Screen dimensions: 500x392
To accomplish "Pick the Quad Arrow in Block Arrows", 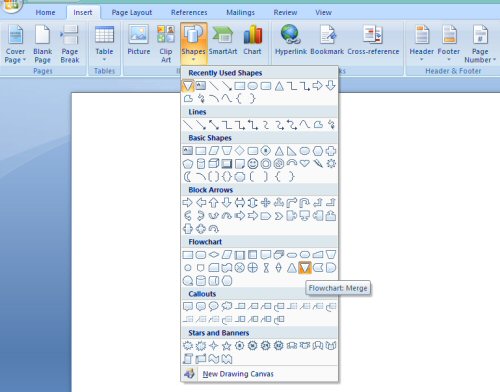I will (266, 203).
